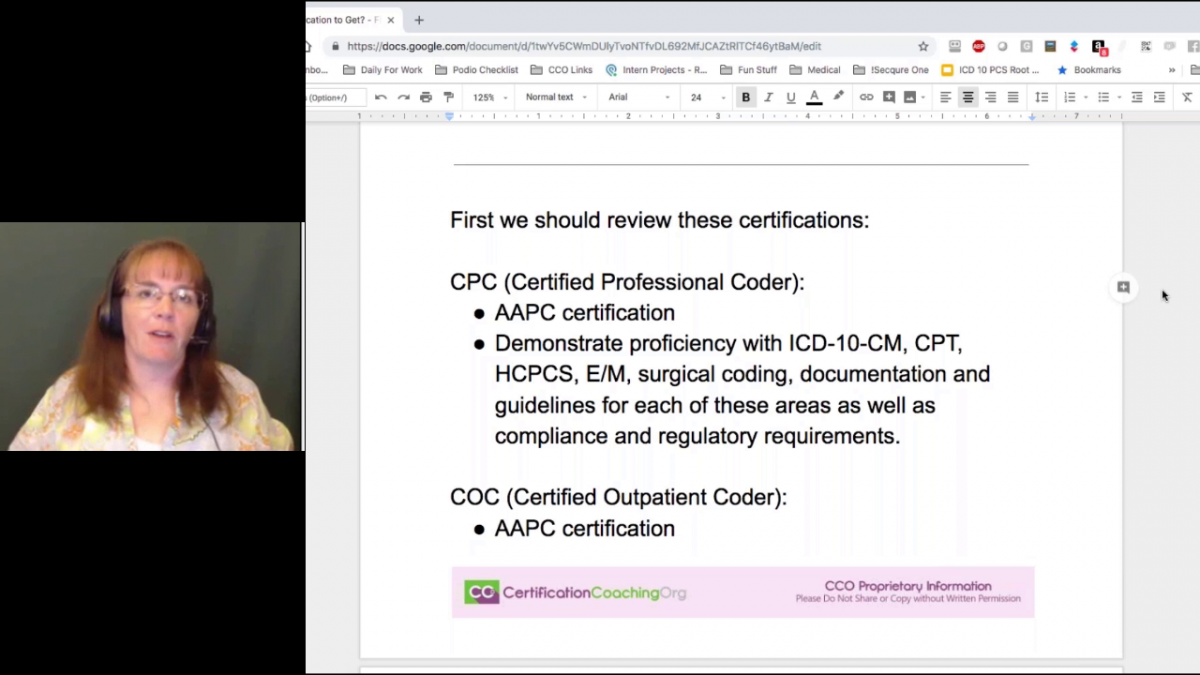Click the Undo icon

click(380, 96)
